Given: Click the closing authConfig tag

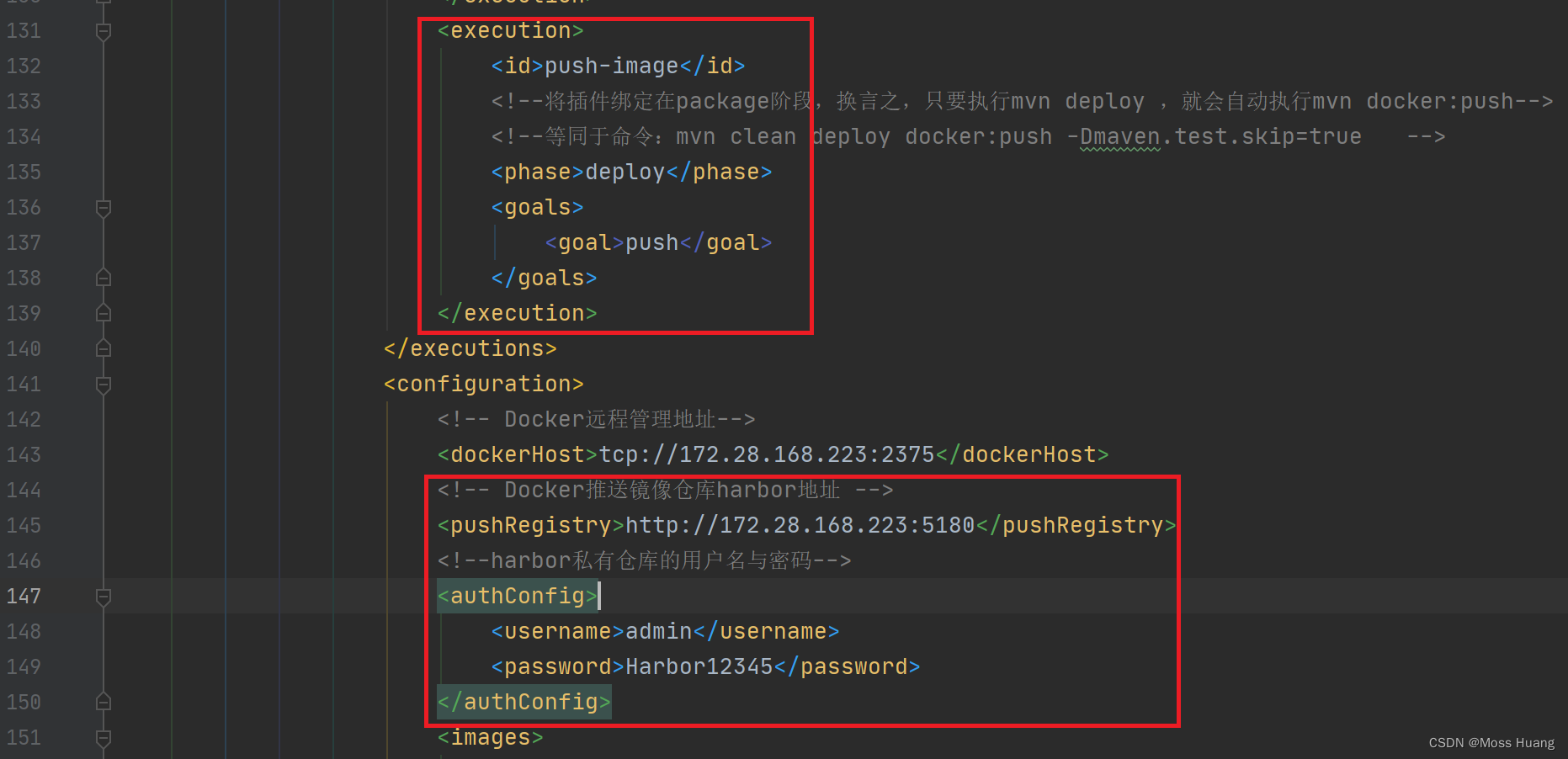Looking at the screenshot, I should tap(524, 702).
